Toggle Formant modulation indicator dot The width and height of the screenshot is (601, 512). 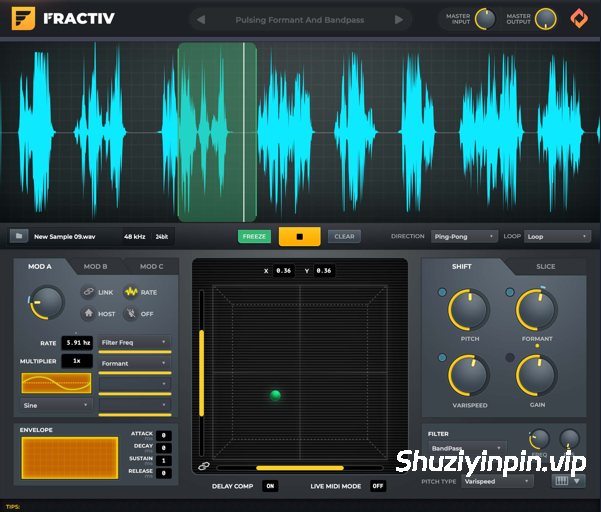coord(510,292)
